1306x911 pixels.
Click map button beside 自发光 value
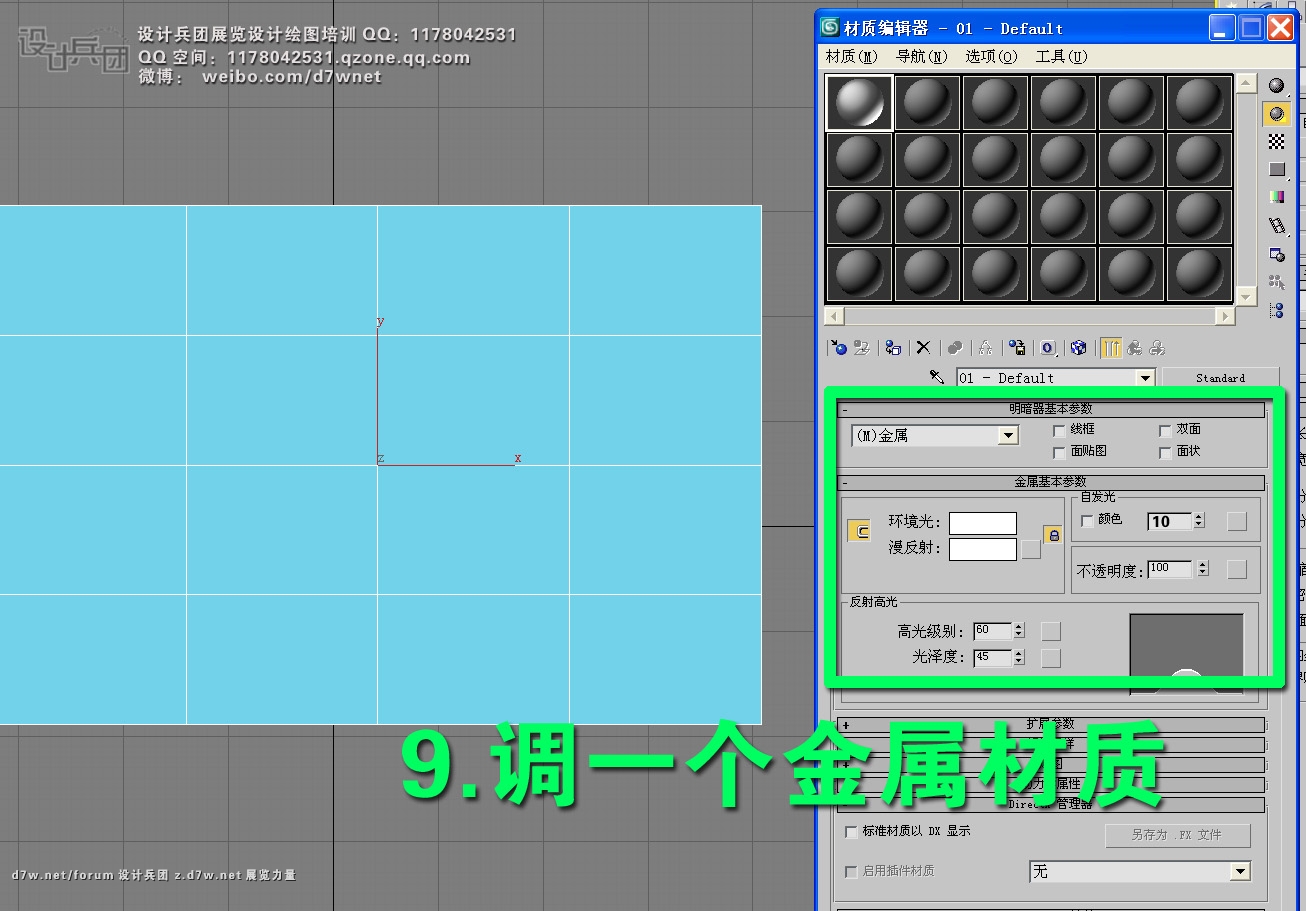(1237, 521)
